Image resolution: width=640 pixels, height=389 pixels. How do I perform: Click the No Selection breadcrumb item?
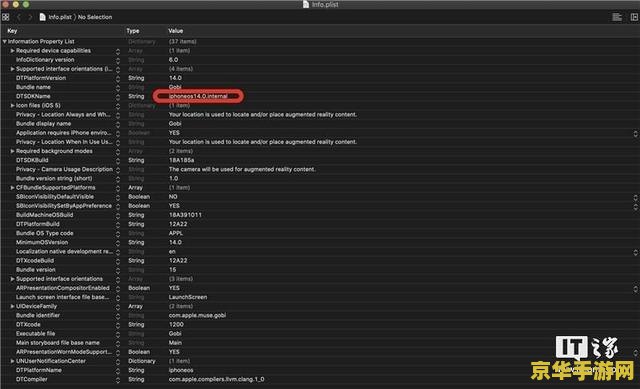point(95,17)
